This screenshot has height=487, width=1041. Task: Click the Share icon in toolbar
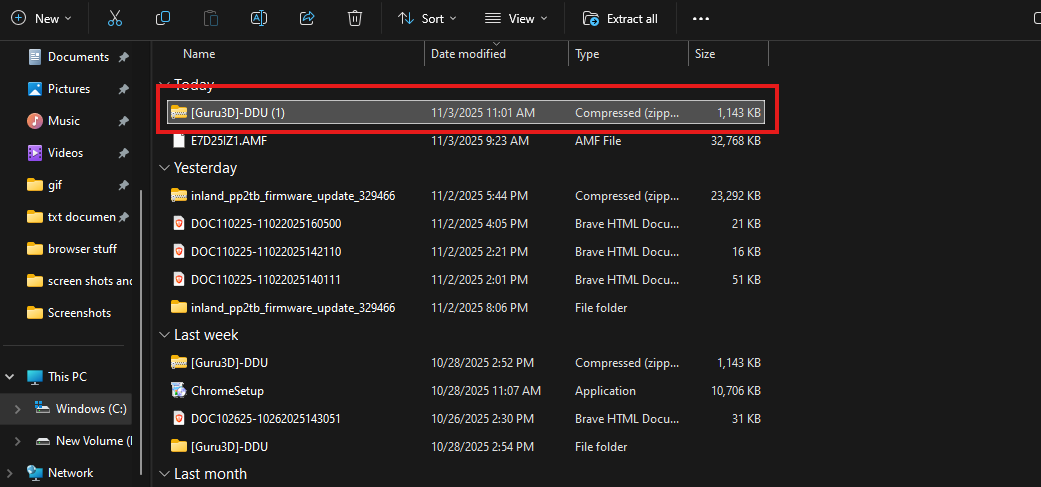[307, 19]
